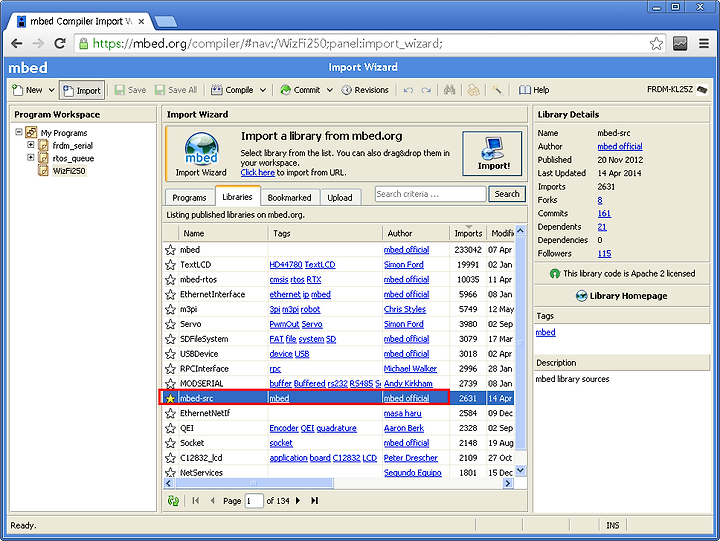Click the list's vertical scroll down arrow

pyautogui.click(x=520, y=471)
